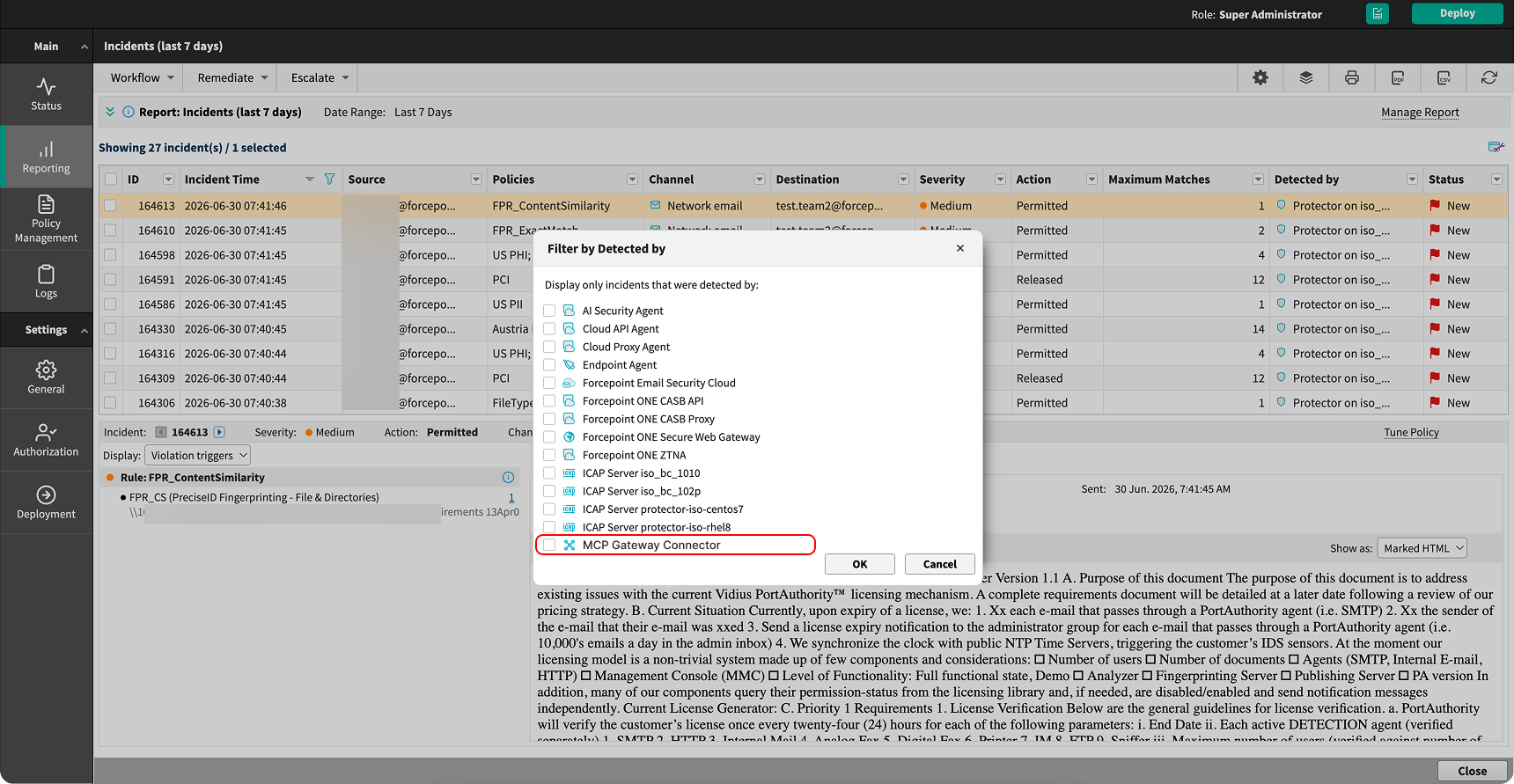Close the filter dialog with X
The height and width of the screenshot is (784, 1514).
coord(960,248)
